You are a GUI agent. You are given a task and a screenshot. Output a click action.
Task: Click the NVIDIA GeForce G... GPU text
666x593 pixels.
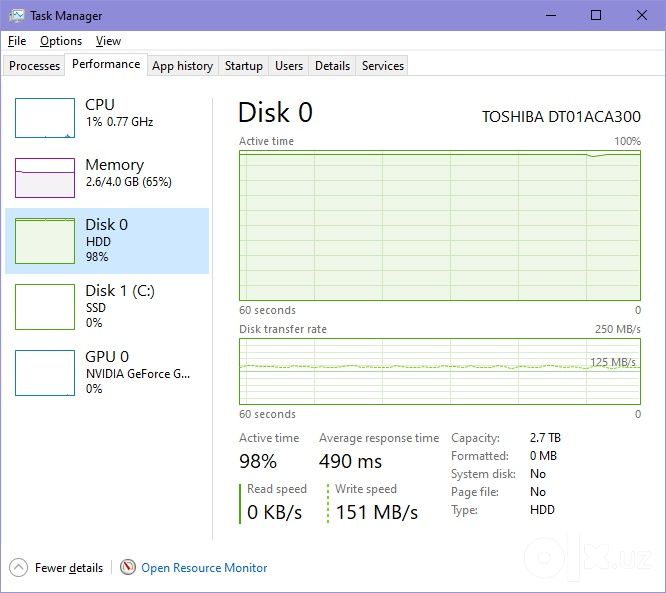pyautogui.click(x=138, y=374)
